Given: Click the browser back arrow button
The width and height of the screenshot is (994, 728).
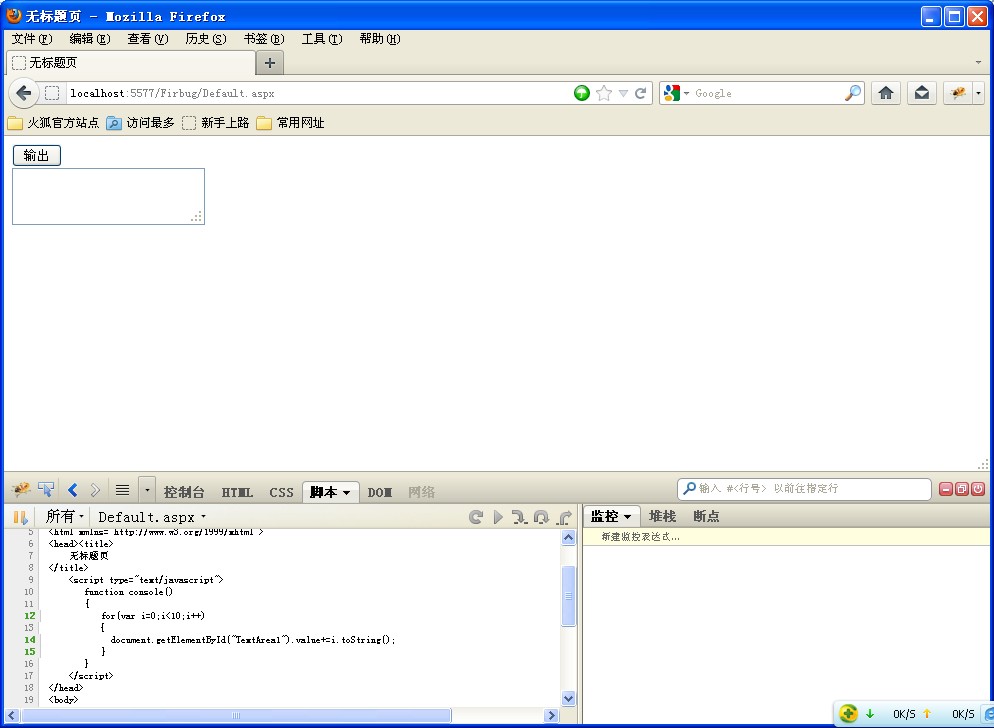Looking at the screenshot, I should 24,93.
